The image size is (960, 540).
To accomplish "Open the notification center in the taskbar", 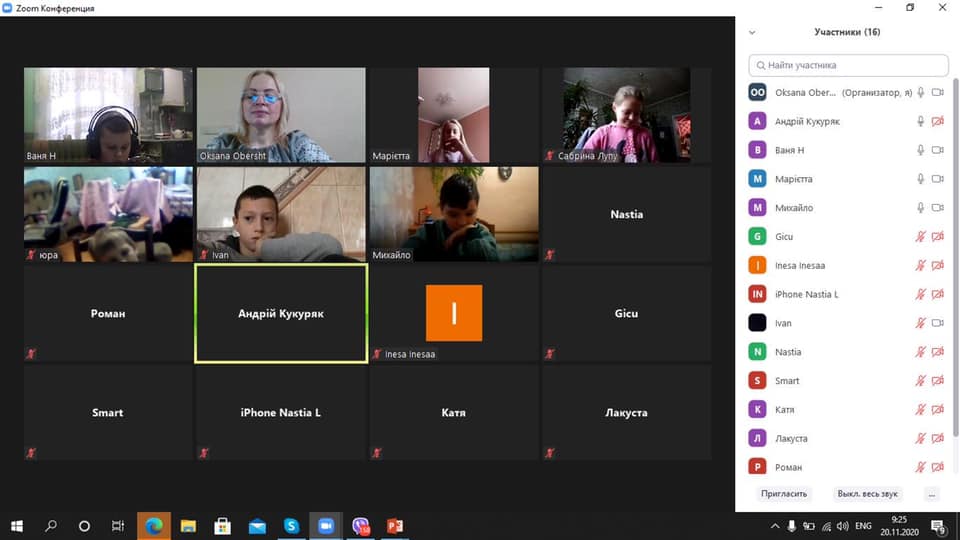I will click(939, 526).
